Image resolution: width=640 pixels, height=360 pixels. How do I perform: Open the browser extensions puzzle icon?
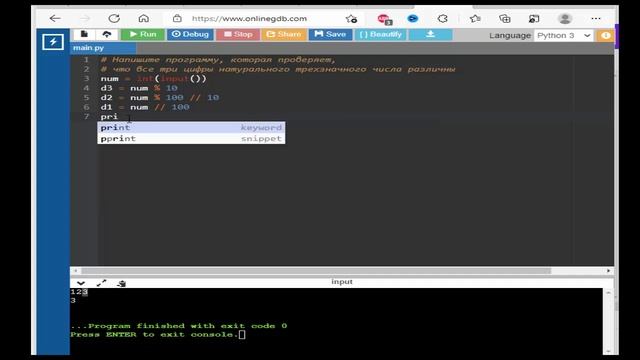(443, 18)
